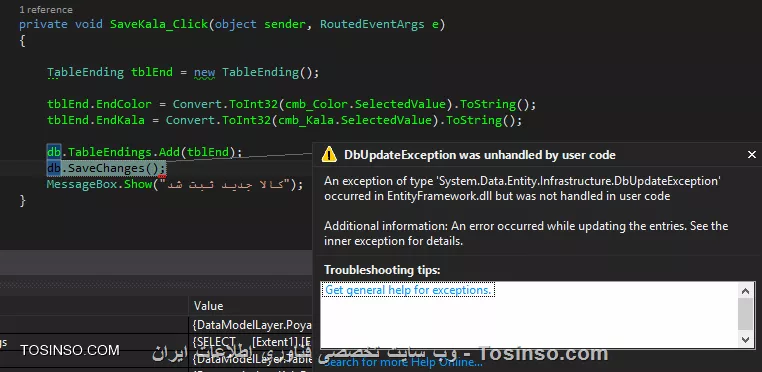Click the MessageBox.Show statement

(174, 184)
